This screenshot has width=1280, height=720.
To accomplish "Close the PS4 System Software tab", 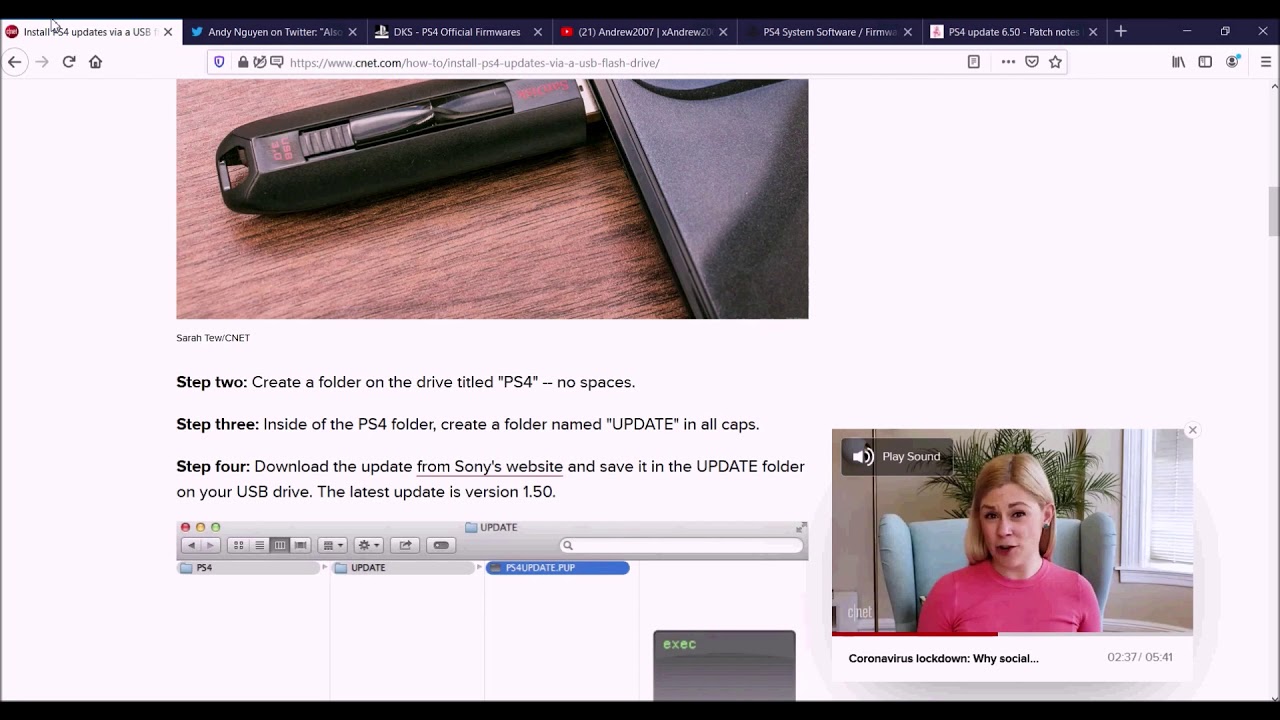I will [x=908, y=32].
